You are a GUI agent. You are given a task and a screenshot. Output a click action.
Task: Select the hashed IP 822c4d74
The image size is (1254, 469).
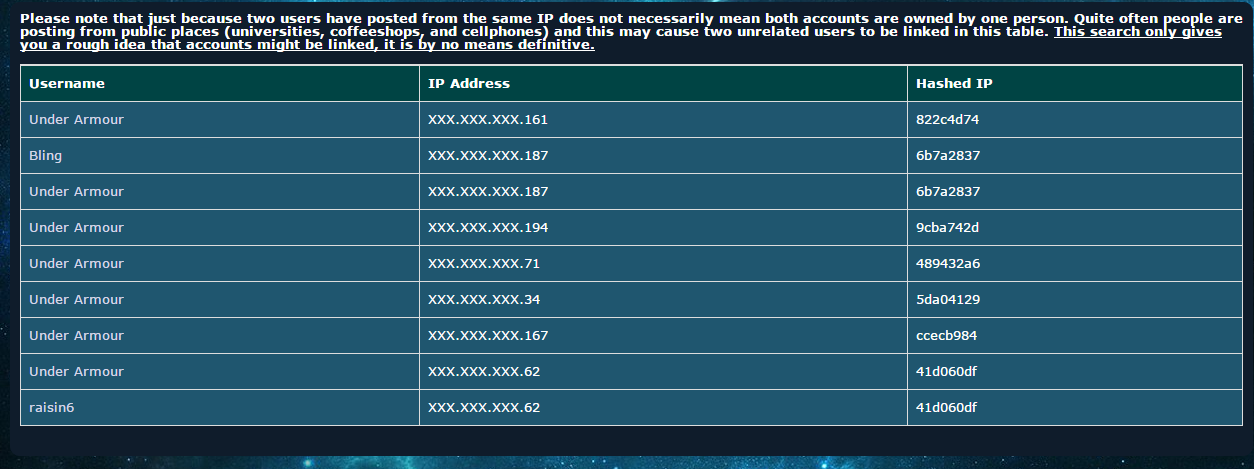click(x=947, y=120)
